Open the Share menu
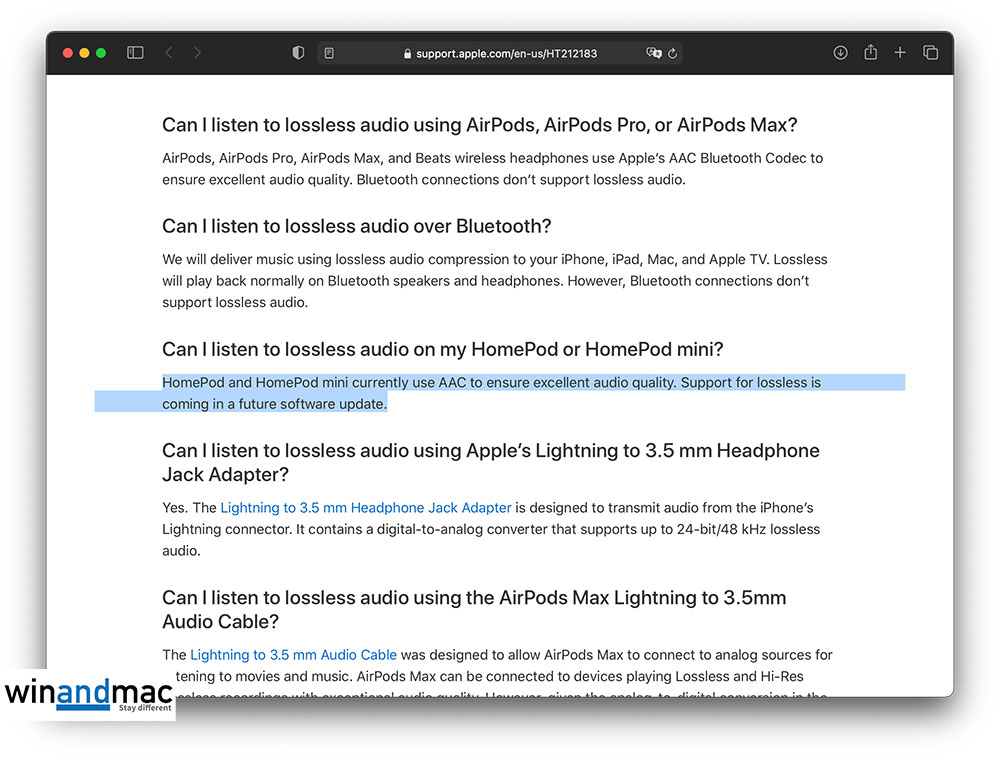This screenshot has height=758, width=1000. (870, 53)
